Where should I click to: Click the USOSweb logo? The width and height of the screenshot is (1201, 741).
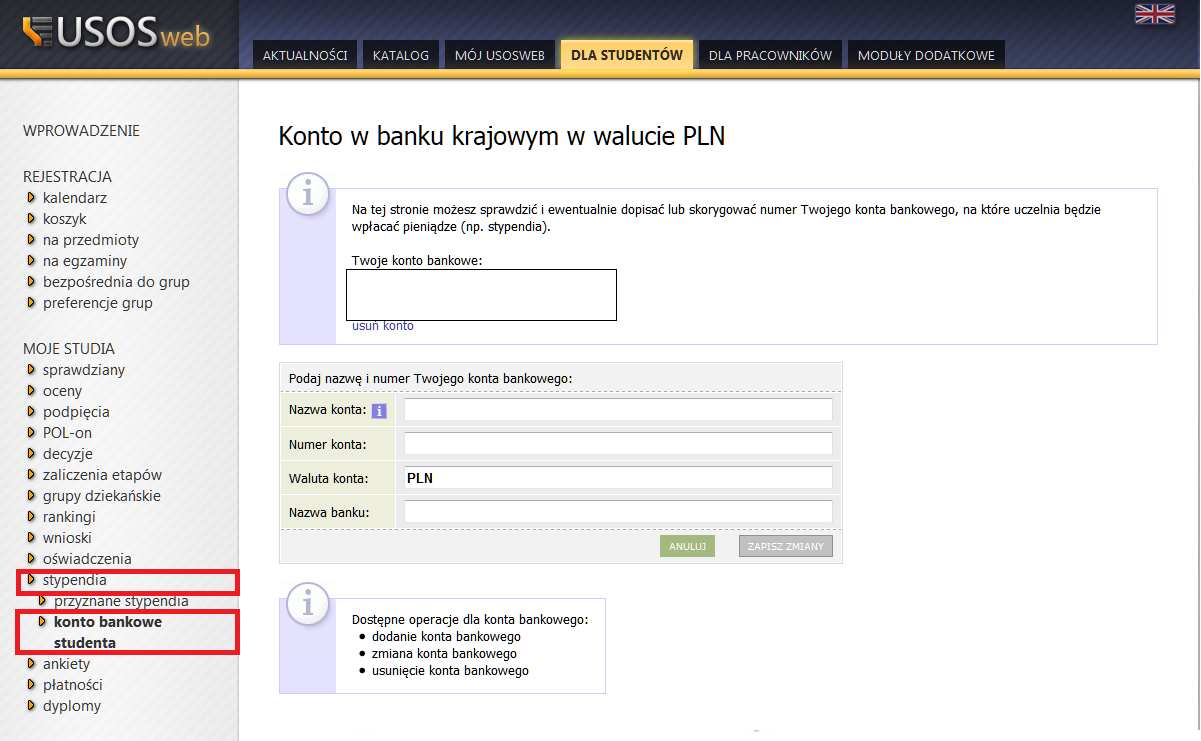[x=118, y=33]
